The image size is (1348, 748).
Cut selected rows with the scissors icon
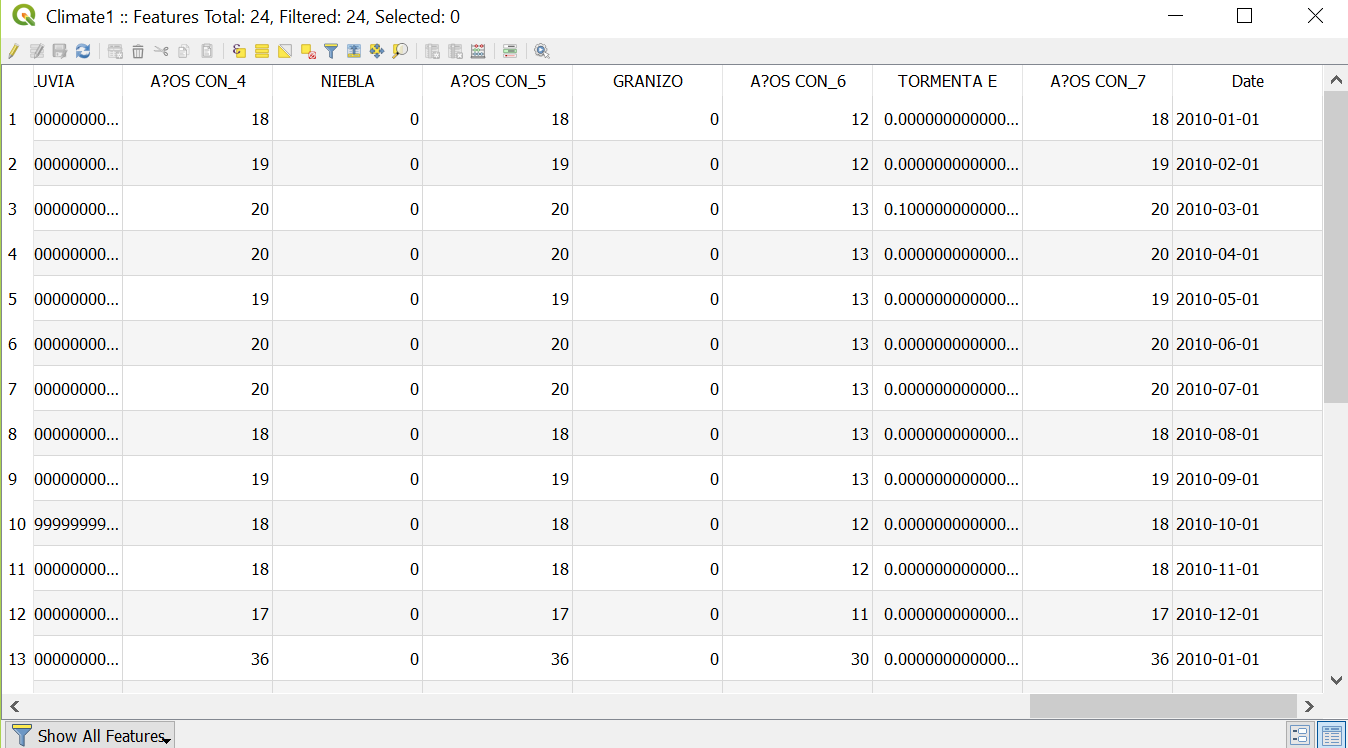coord(161,51)
